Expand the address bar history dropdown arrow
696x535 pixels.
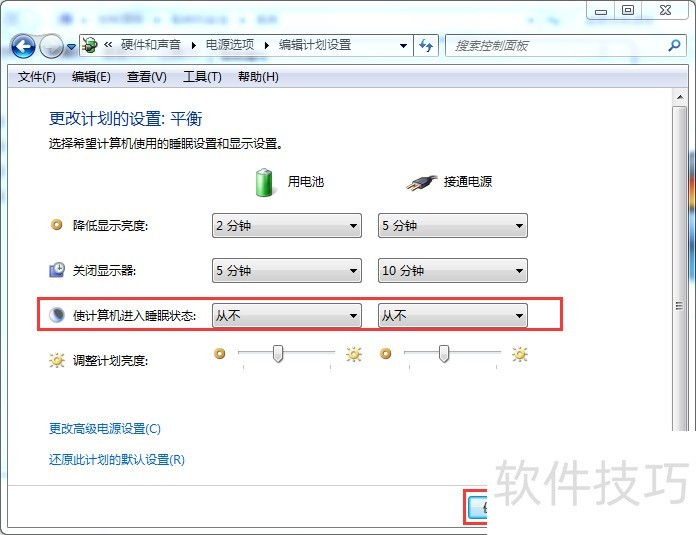(x=403, y=46)
